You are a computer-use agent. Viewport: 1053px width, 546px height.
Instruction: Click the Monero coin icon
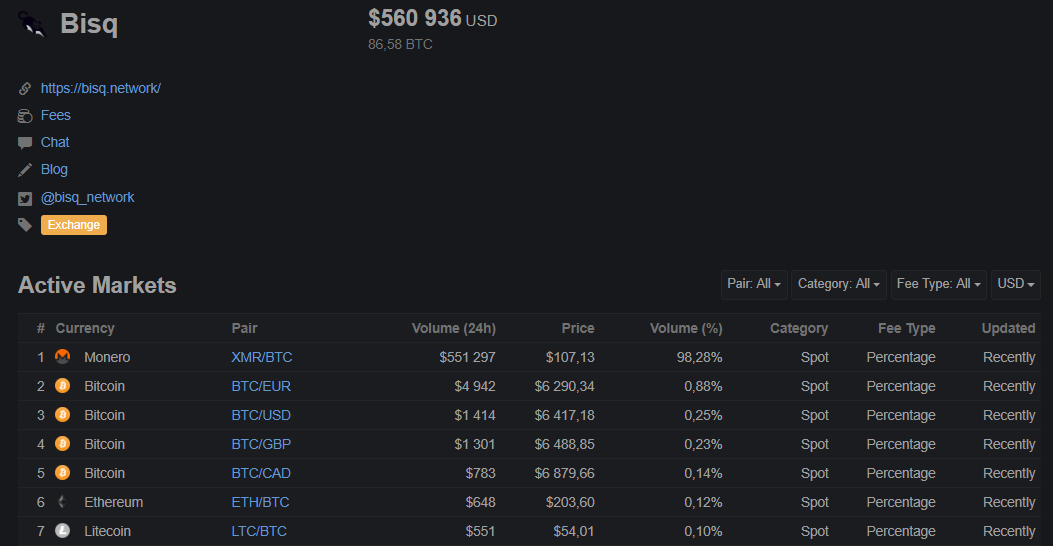(62, 357)
